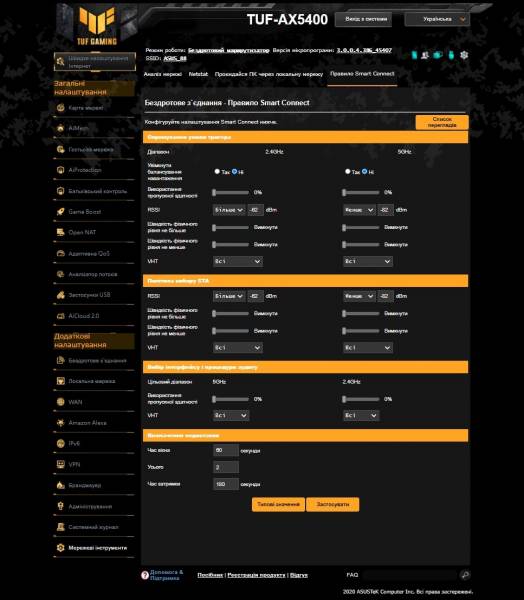
Task: Click 2.4GHz bandwidth utilization slider in trigger section
Action: [x=231, y=192]
